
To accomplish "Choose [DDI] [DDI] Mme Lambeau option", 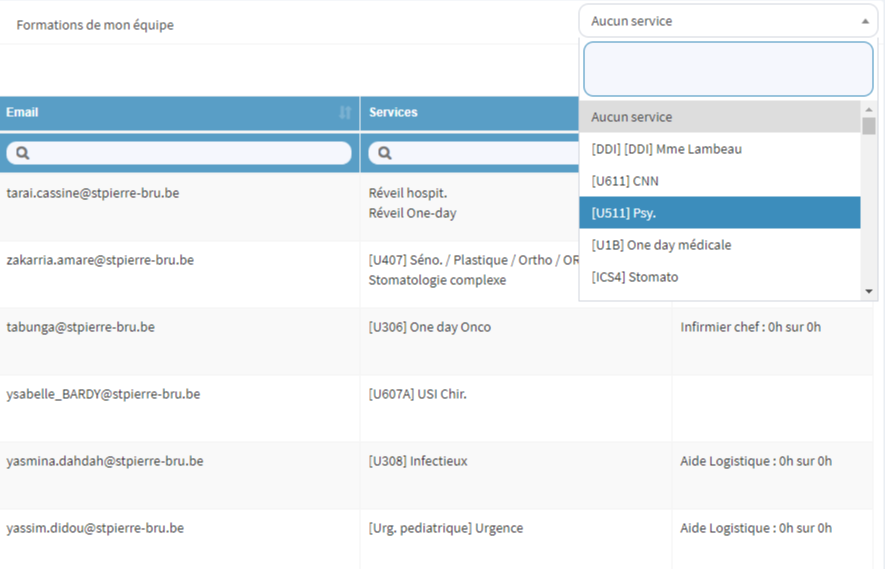I will pyautogui.click(x=720, y=149).
